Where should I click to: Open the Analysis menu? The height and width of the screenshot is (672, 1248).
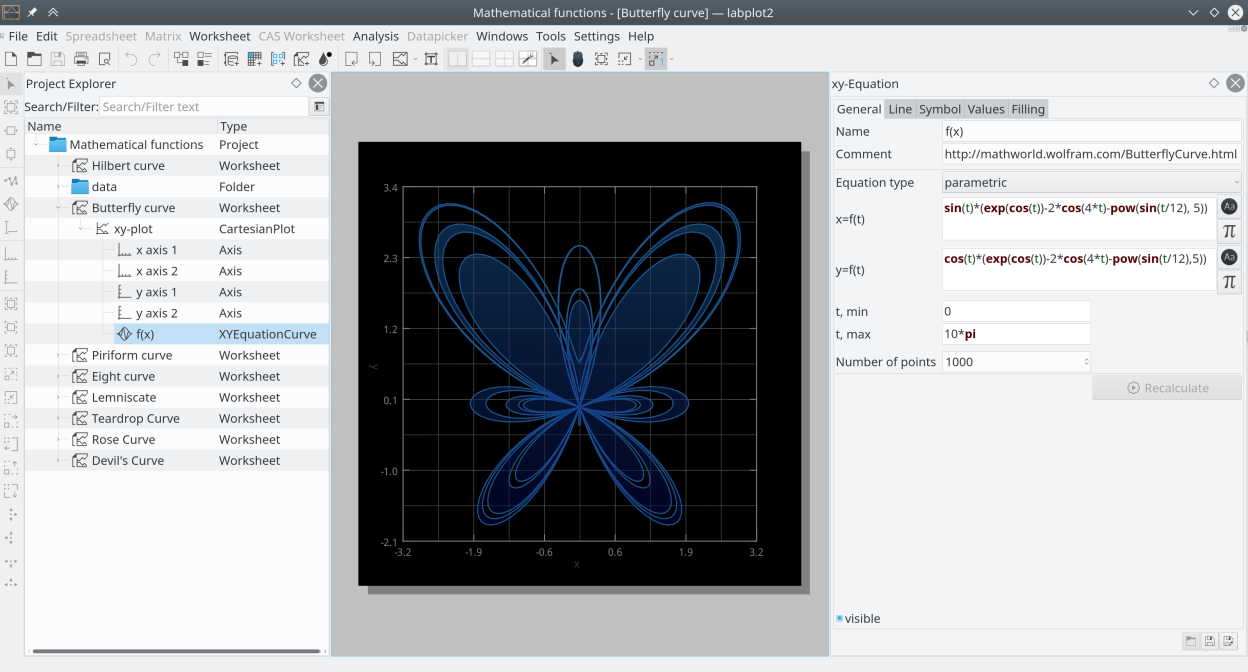[375, 36]
